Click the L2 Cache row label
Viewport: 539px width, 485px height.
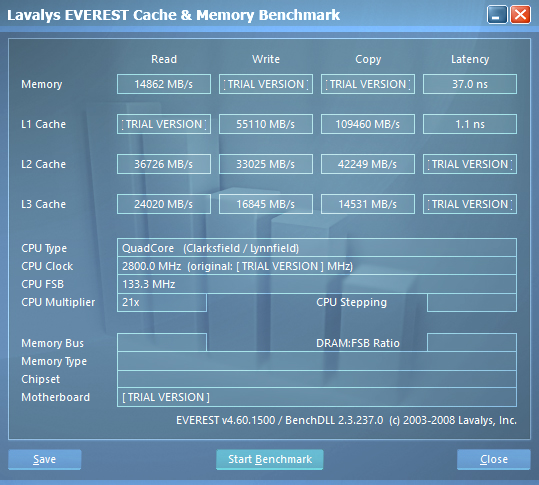pyautogui.click(x=43, y=164)
